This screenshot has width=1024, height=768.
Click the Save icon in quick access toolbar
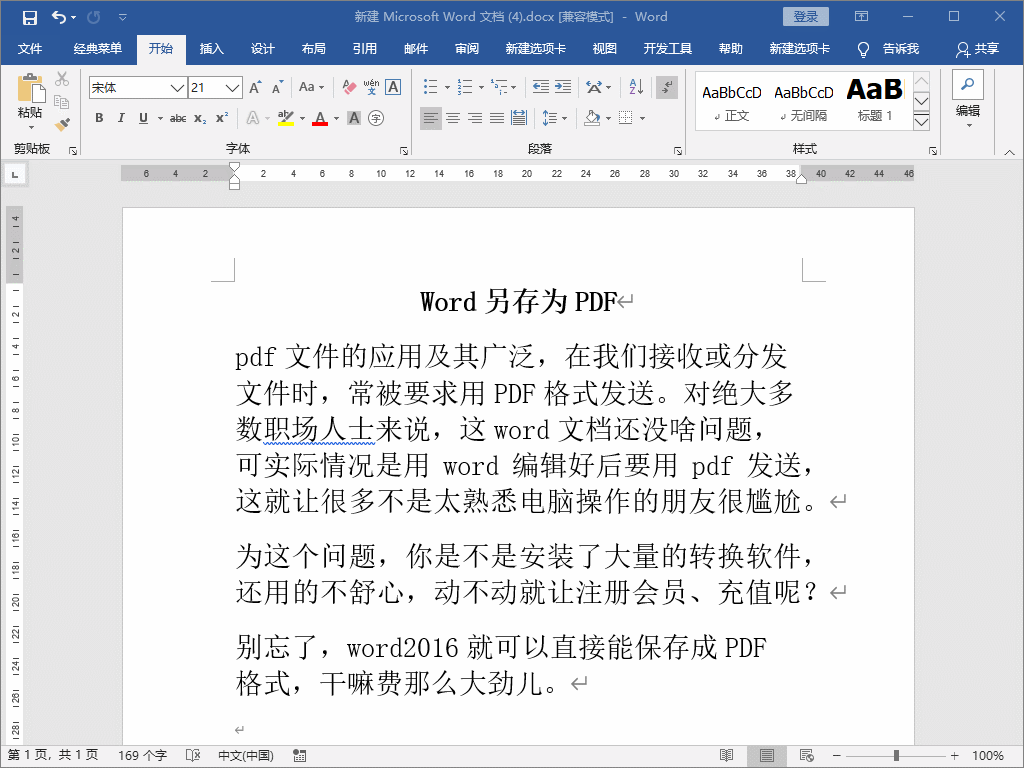(x=29, y=18)
